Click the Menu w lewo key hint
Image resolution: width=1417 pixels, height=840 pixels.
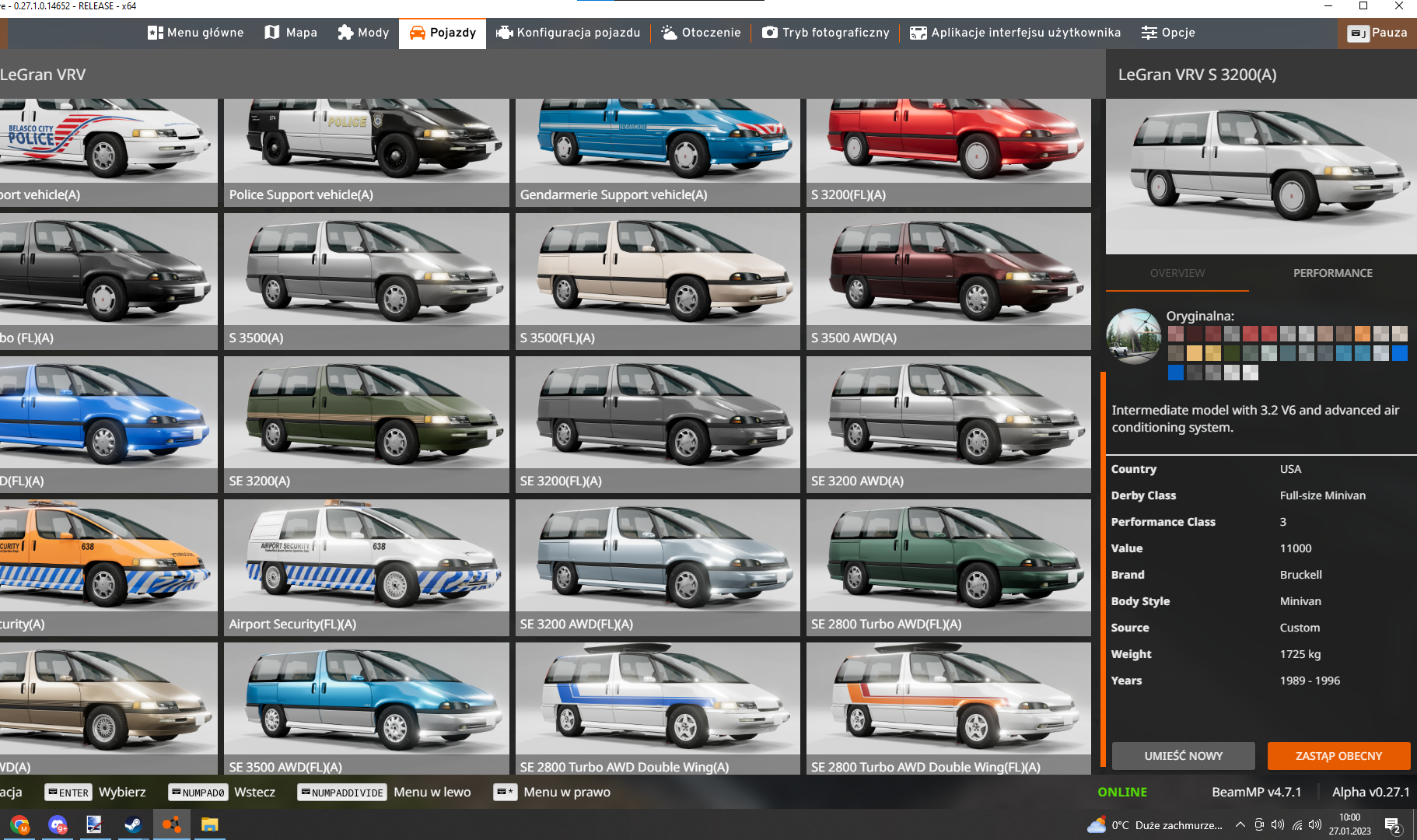click(x=384, y=792)
